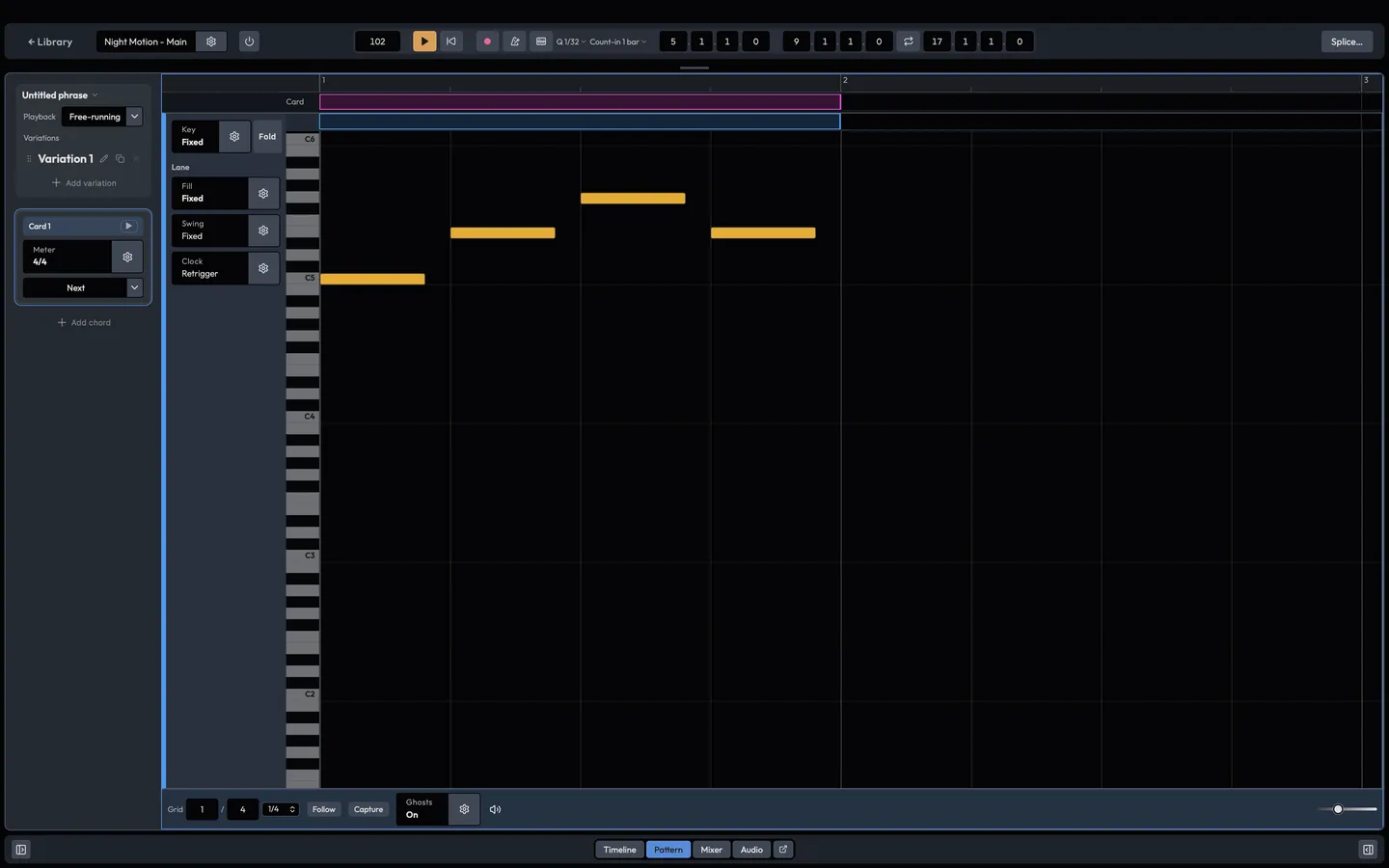Open the Q 1/32 quantize dropdown
This screenshot has height=868, width=1389.
coord(571,41)
